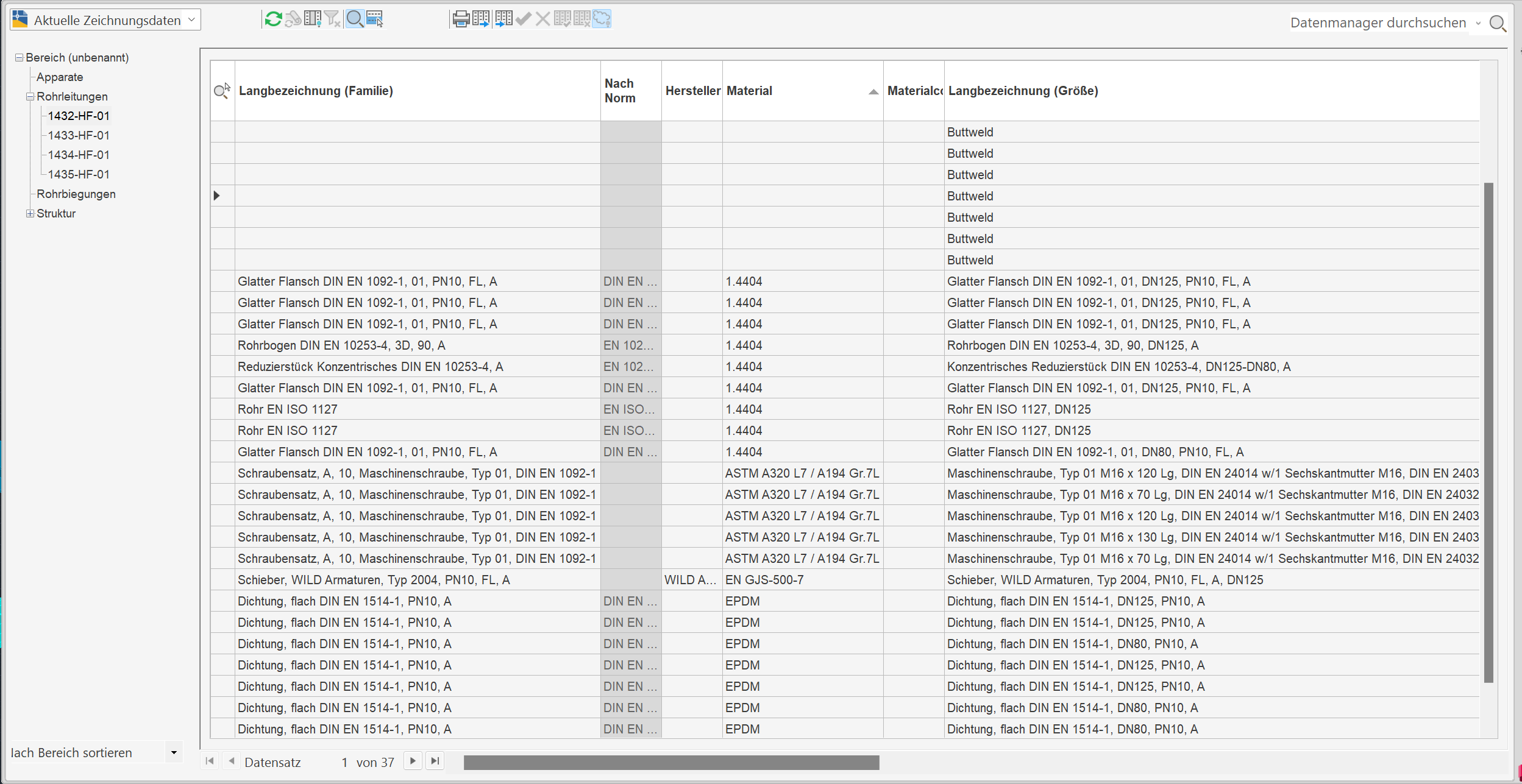Image resolution: width=1522 pixels, height=784 pixels.
Task: Select the checkmark accept changes icon
Action: click(524, 19)
